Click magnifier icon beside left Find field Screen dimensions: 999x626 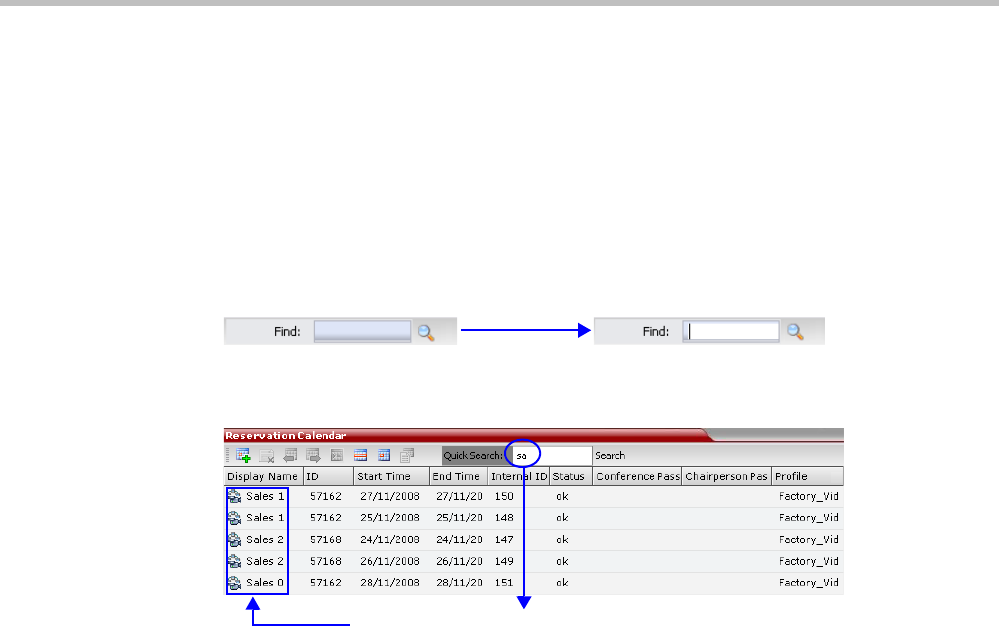coord(426,332)
